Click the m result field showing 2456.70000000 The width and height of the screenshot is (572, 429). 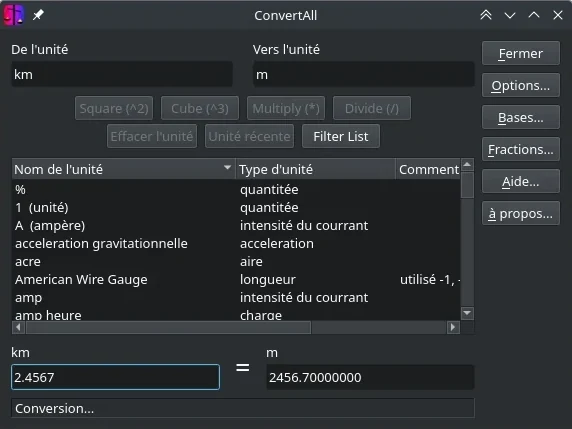tap(370, 377)
